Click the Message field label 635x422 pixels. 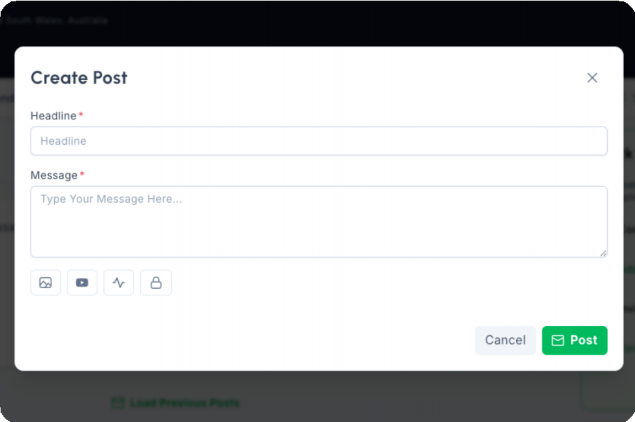click(54, 175)
